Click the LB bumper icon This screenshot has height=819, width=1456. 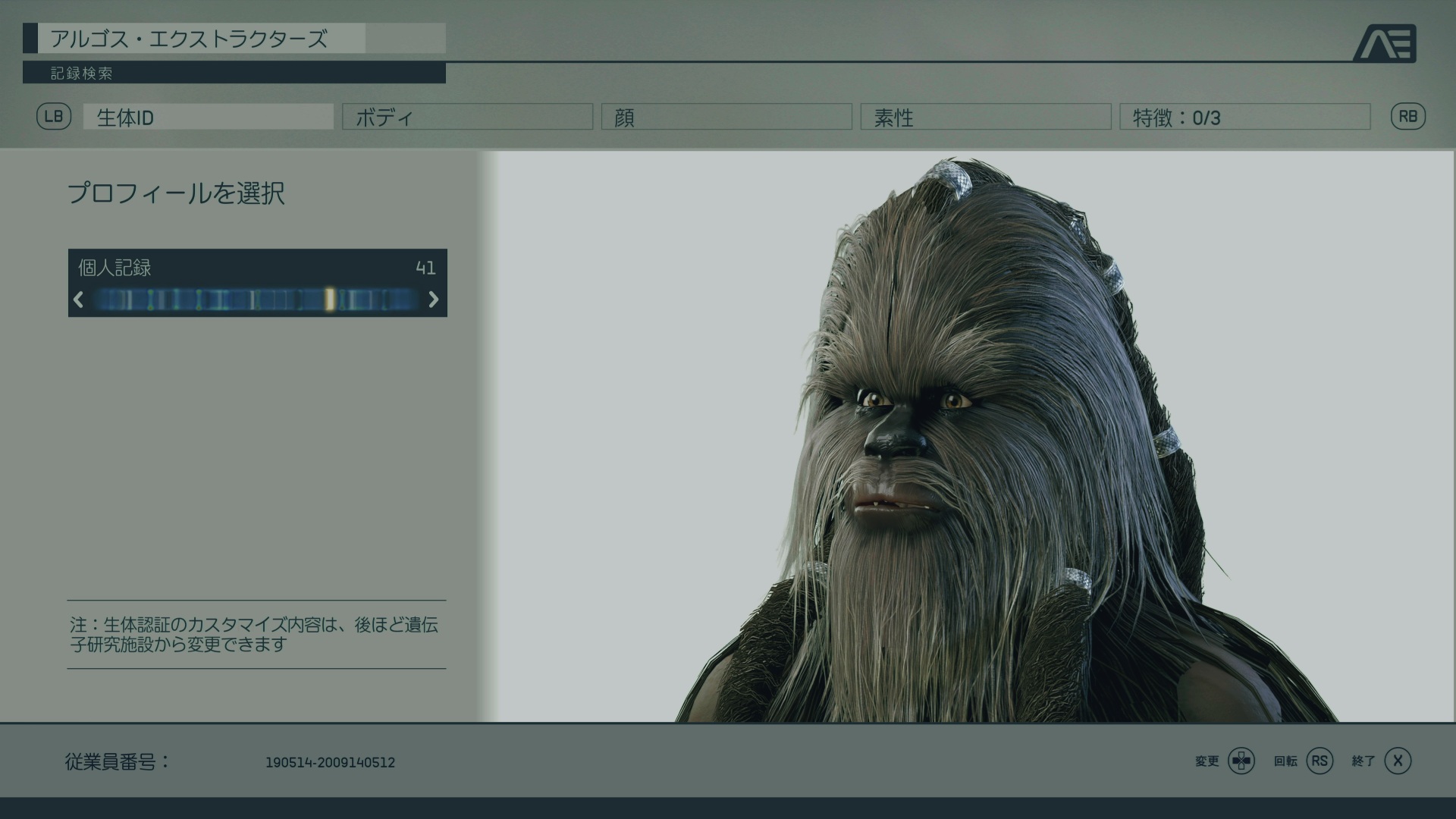tap(54, 117)
